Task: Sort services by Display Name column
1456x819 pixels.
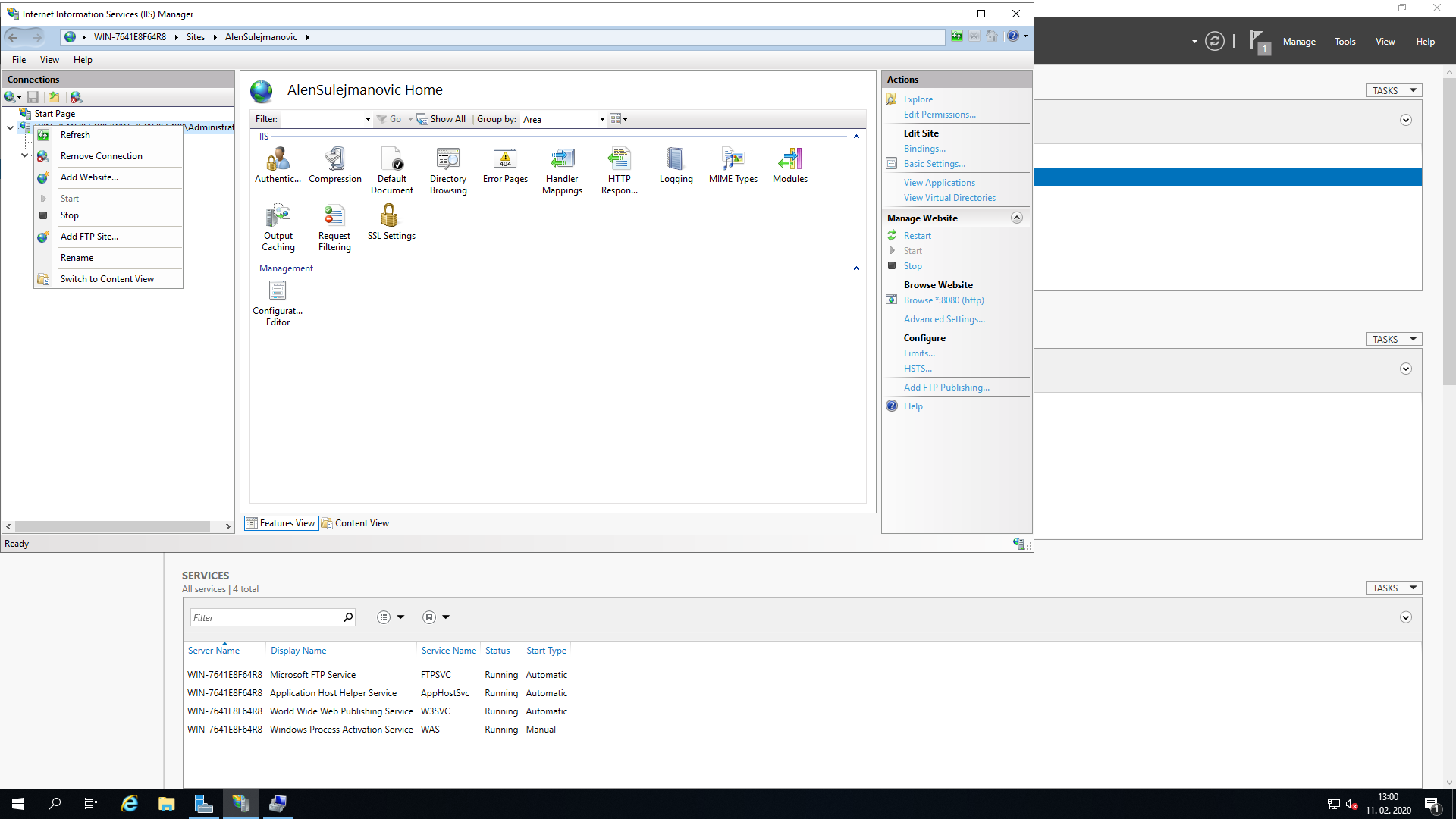Action: click(x=299, y=651)
